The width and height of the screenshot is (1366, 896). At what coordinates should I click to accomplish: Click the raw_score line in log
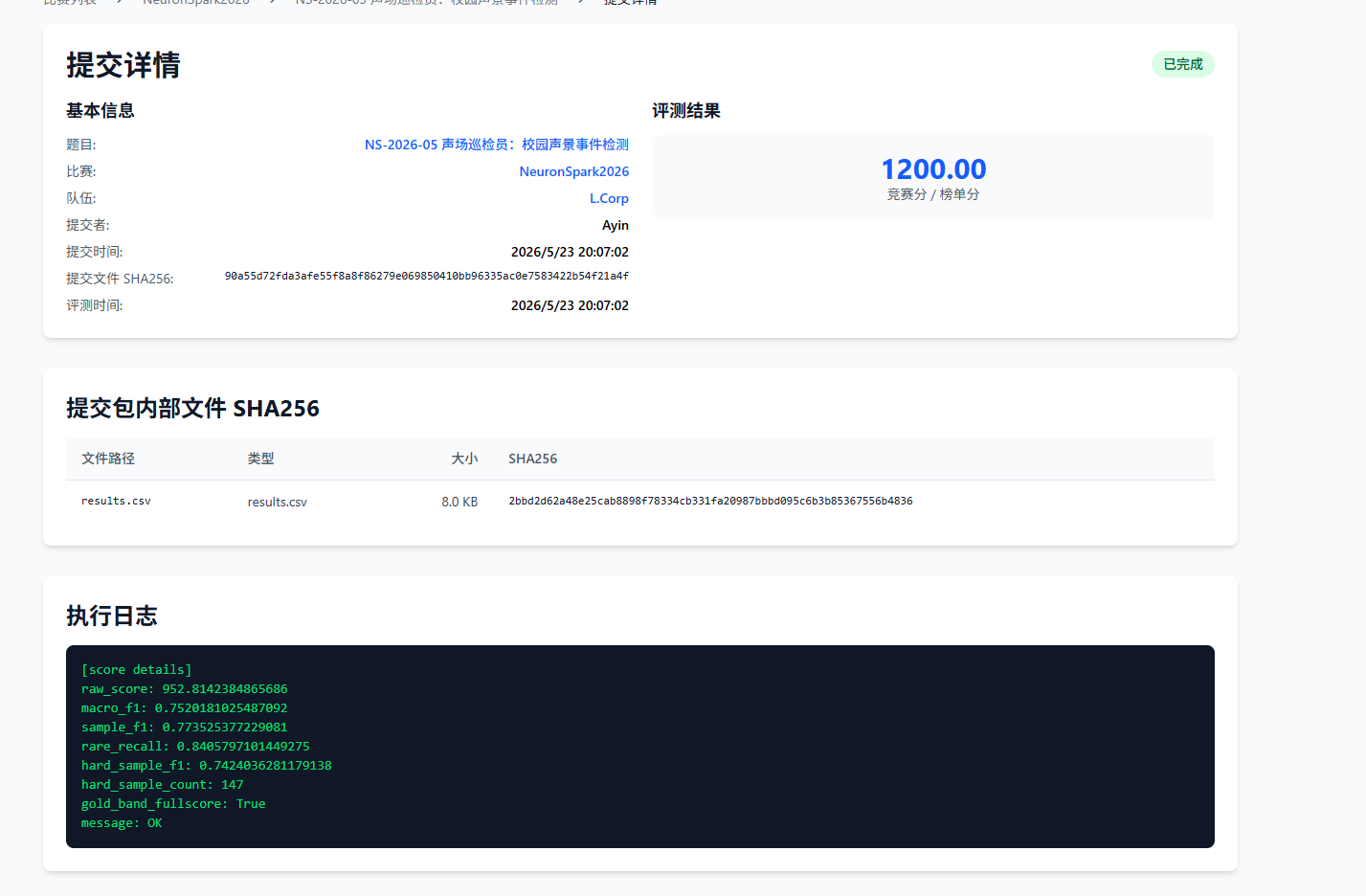184,688
